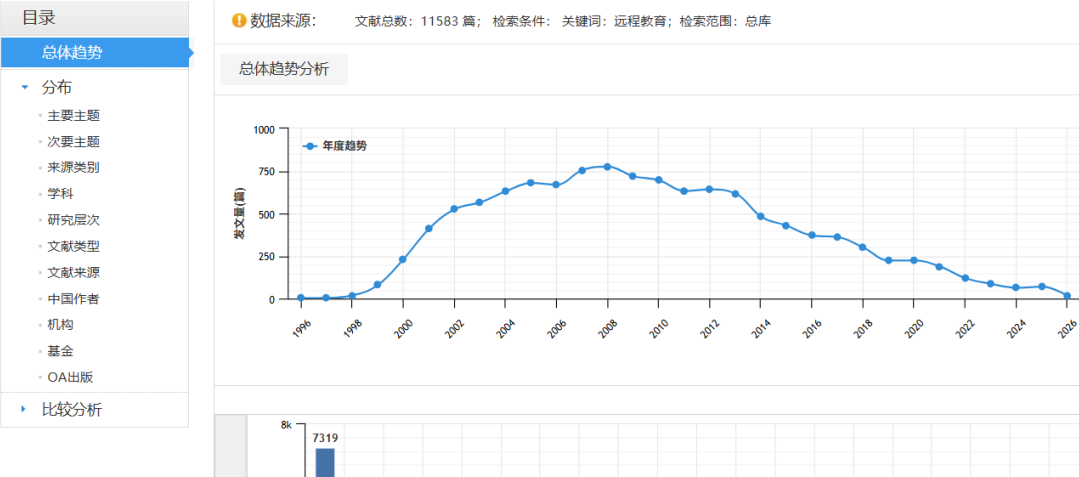The height and width of the screenshot is (477, 1079).
Task: Open 研究层次 distribution
Action: tap(74, 220)
